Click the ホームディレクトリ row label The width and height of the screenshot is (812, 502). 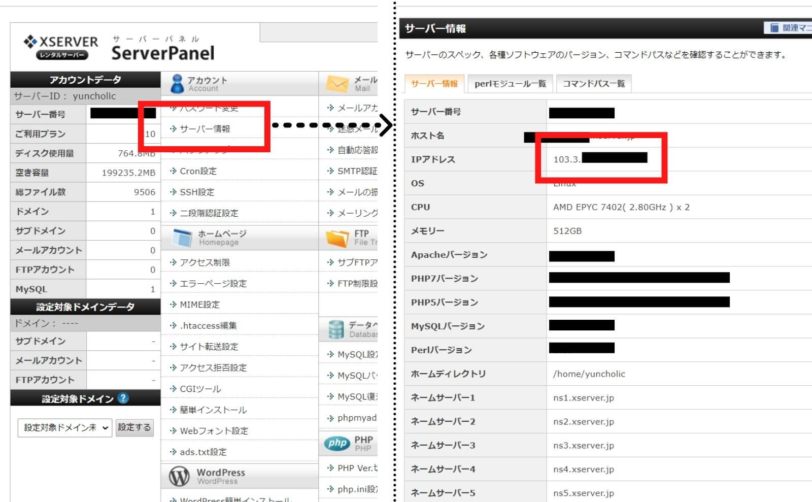[448, 374]
